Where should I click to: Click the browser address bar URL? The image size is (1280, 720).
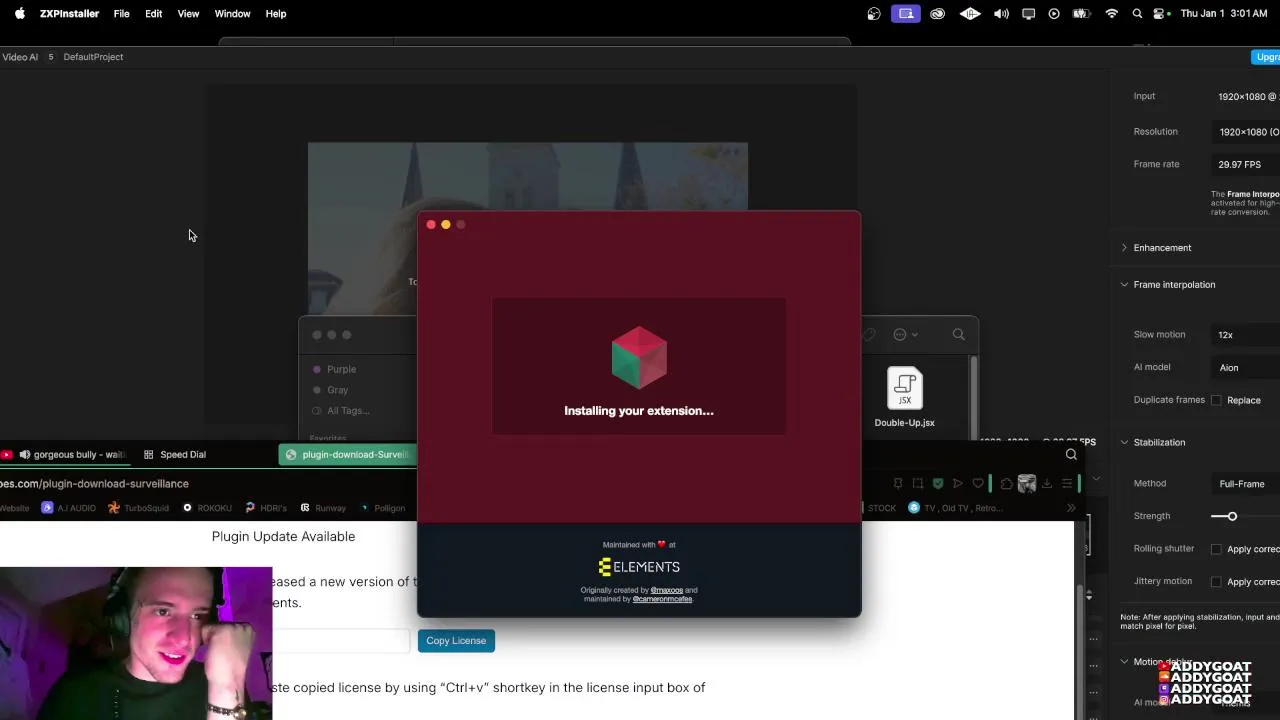94,484
